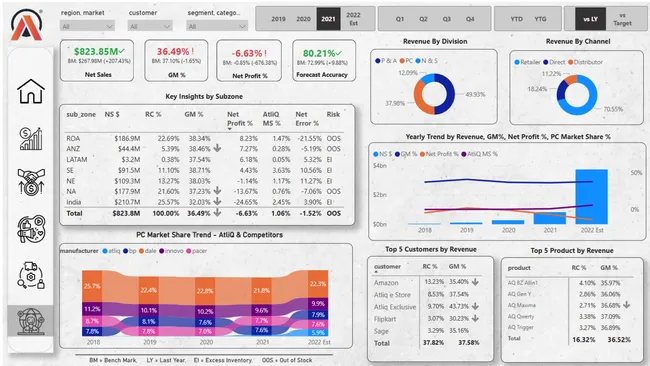Click the Net Profit % KPI card
The image size is (650, 366).
point(249,60)
